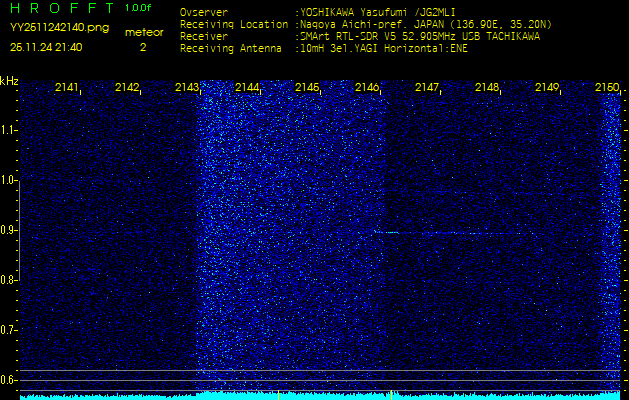Click the 2143 time marker
The image size is (629, 400).
pos(187,87)
